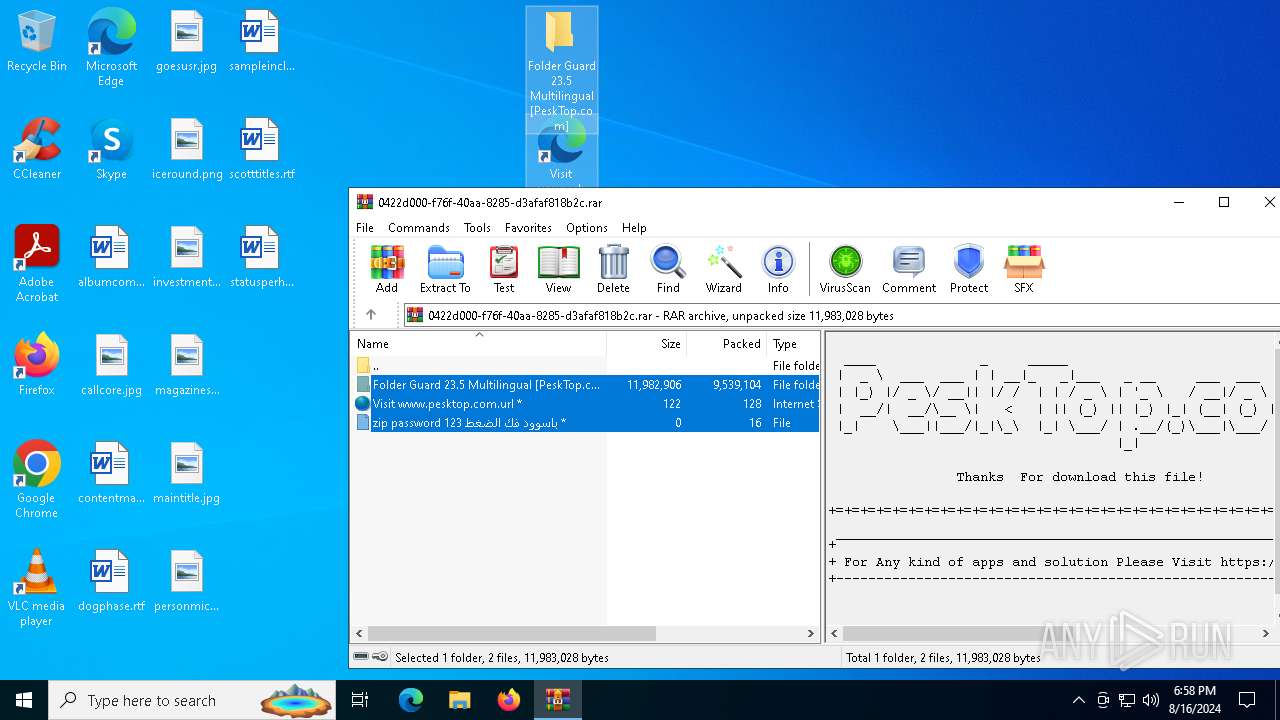
Task: Open Task View from taskbar
Action: click(x=360, y=700)
